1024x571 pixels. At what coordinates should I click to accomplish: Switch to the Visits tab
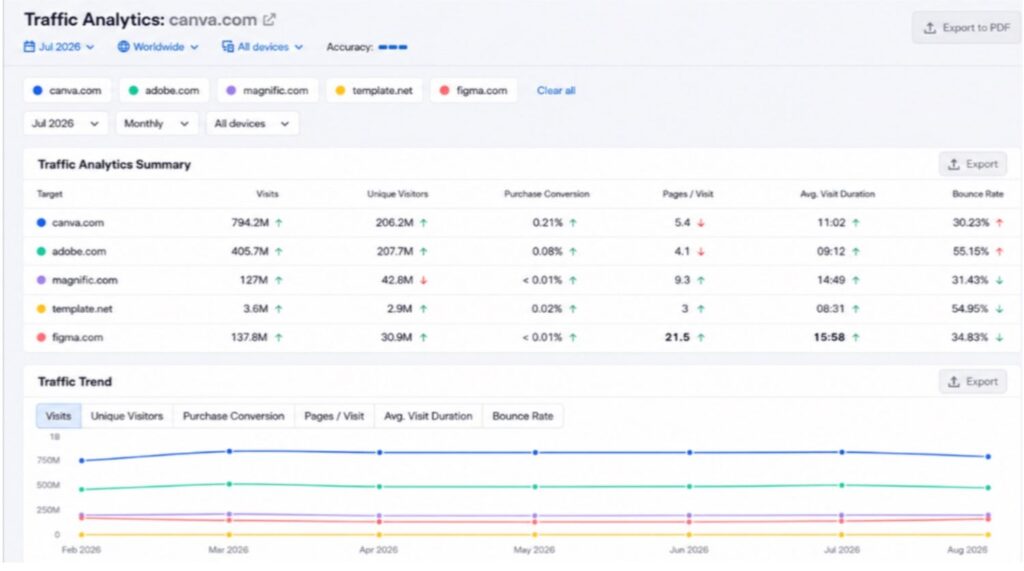(59, 416)
